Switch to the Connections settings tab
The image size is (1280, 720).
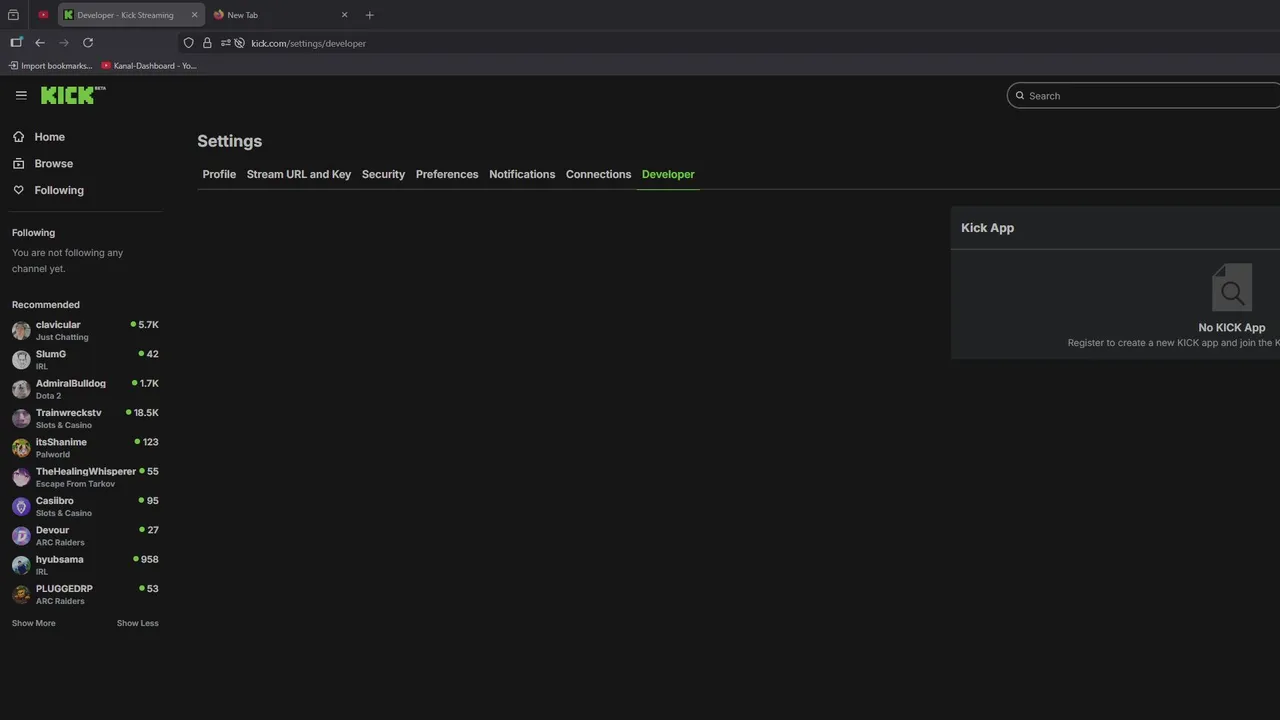pos(598,174)
